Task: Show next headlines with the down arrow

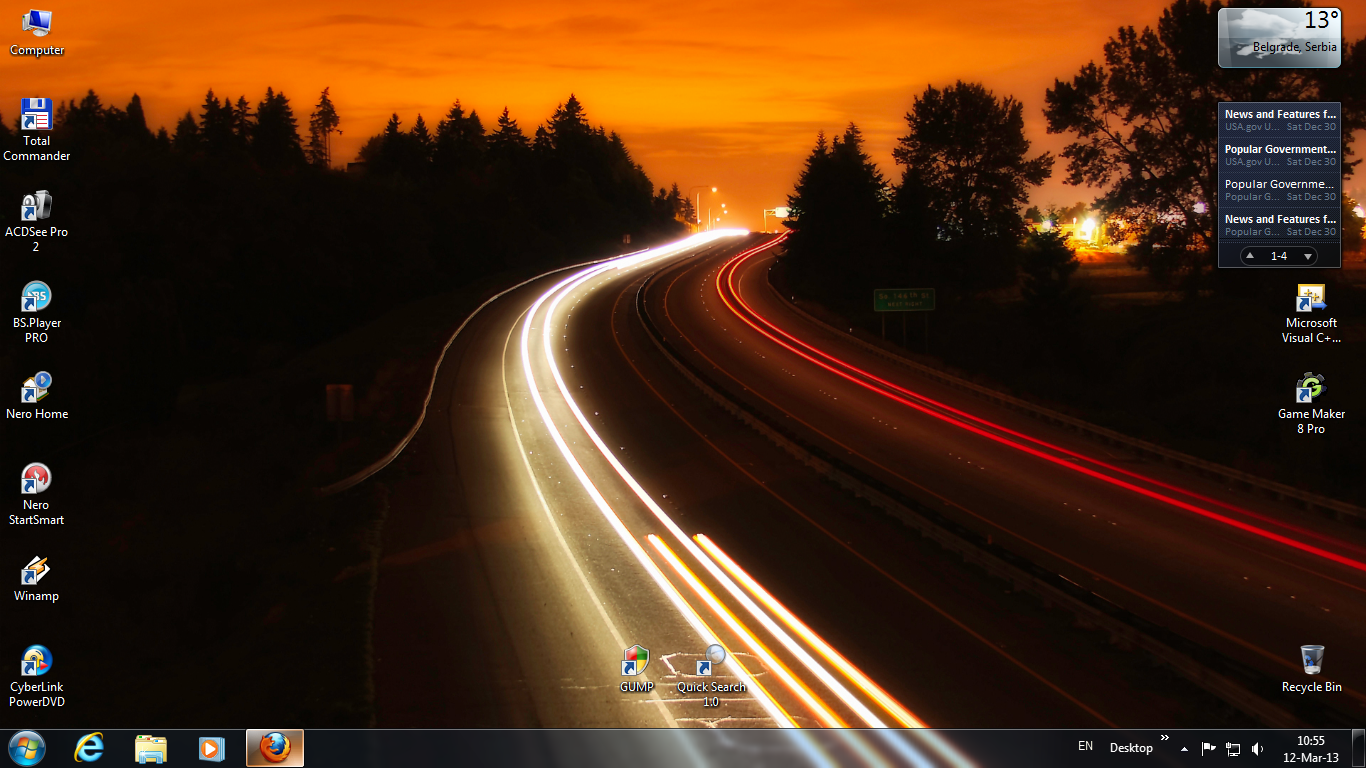Action: click(x=1307, y=256)
